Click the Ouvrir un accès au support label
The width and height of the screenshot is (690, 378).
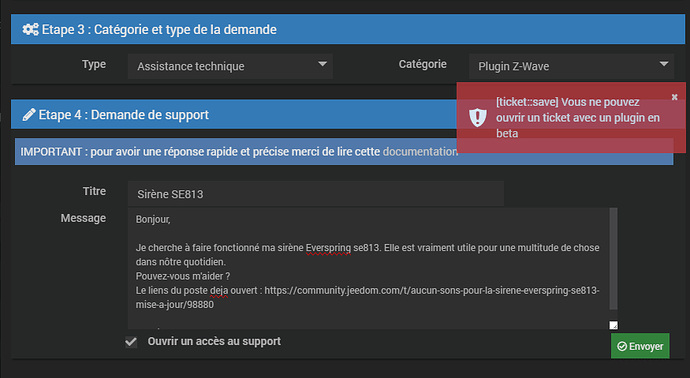pos(214,341)
